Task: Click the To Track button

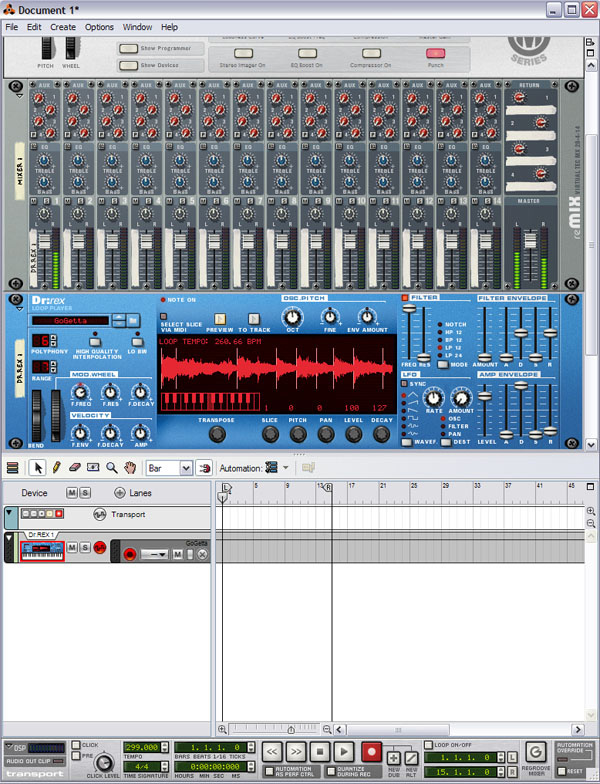Action: tap(254, 319)
